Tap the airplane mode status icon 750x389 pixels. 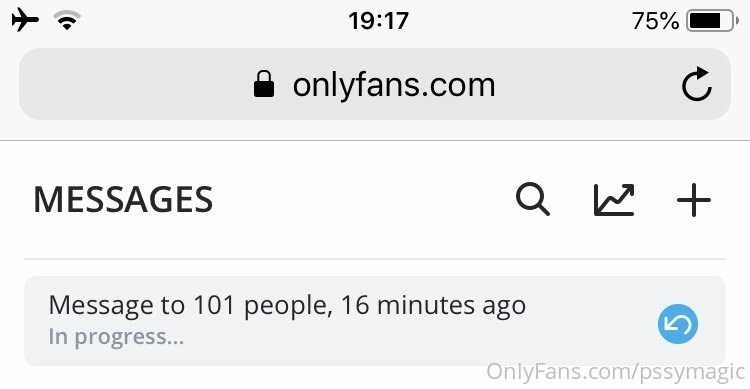coord(25,21)
